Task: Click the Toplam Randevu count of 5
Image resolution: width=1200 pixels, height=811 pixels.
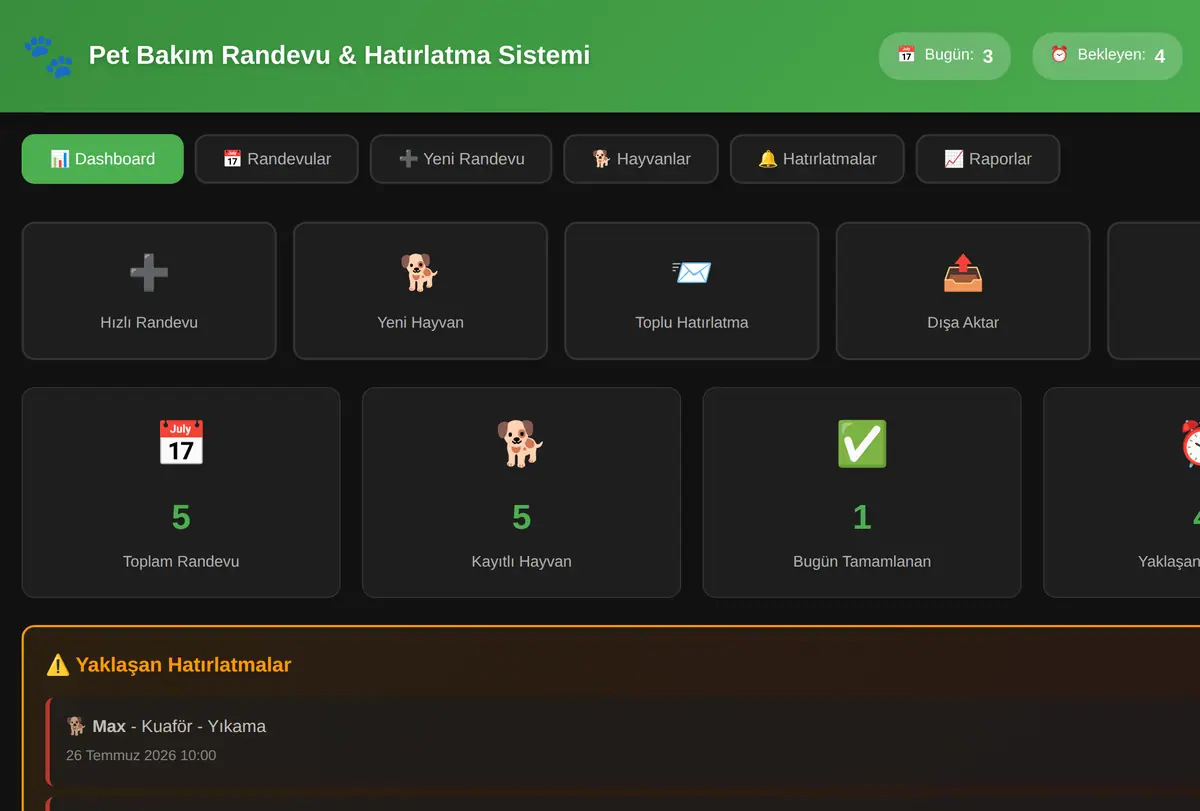Action: pyautogui.click(x=181, y=517)
